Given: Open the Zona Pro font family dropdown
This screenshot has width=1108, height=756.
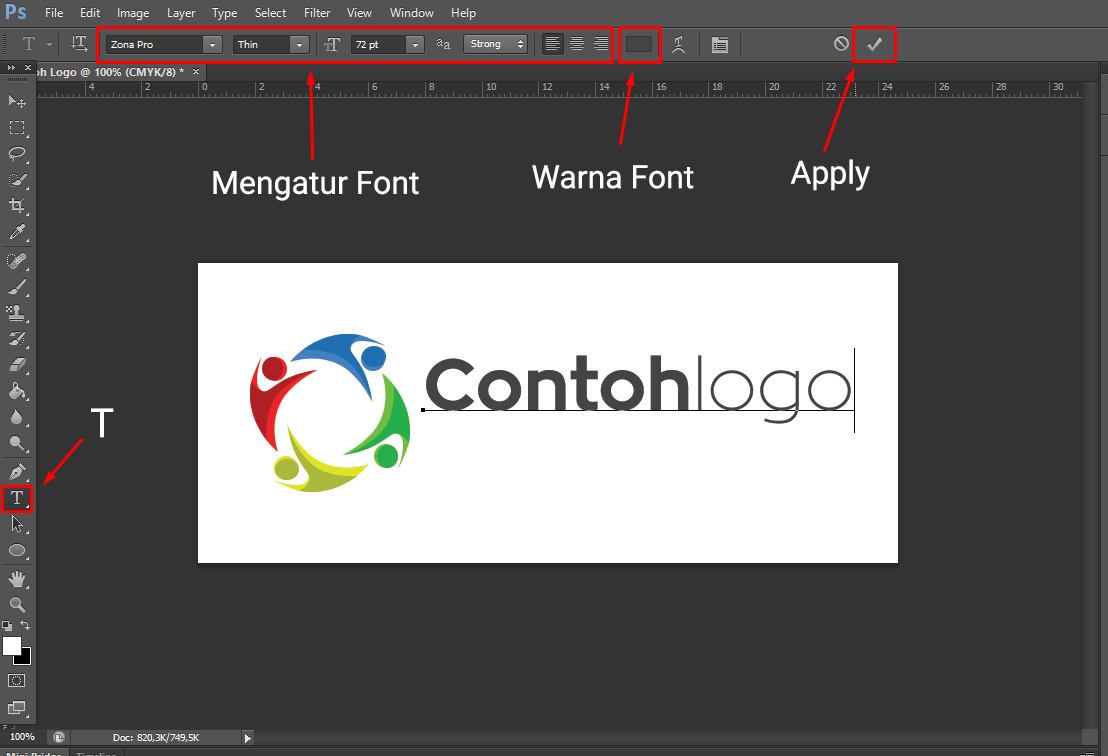Looking at the screenshot, I should (x=211, y=44).
